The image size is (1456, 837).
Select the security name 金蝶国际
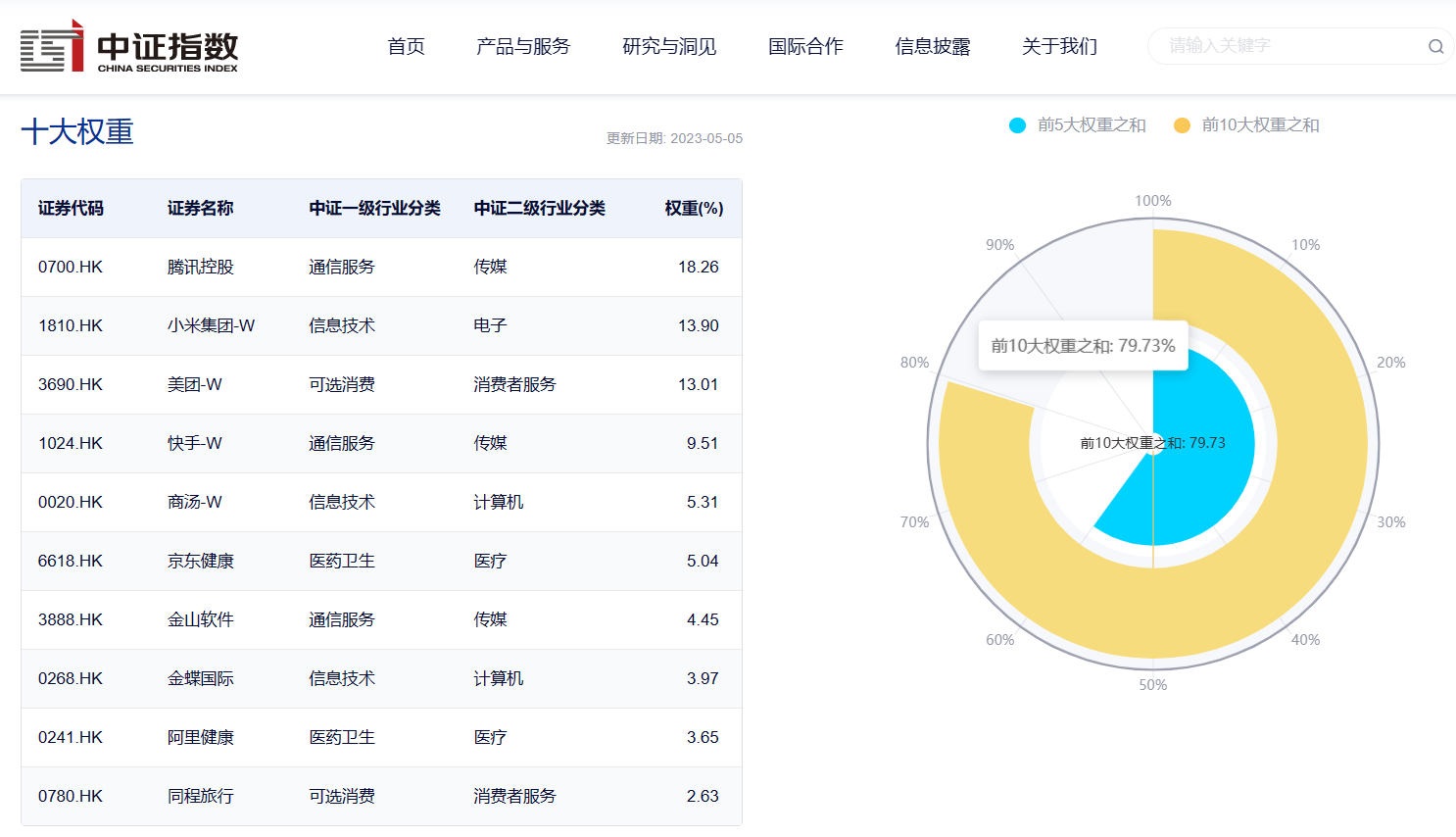click(201, 678)
